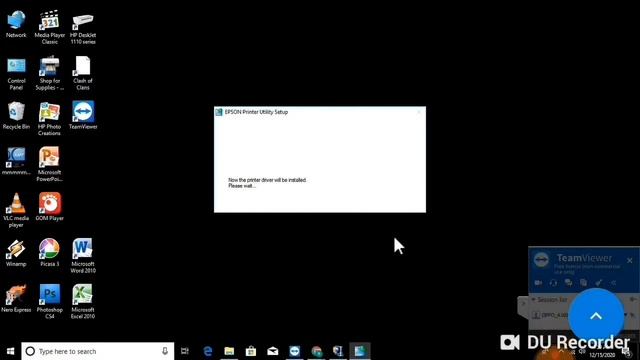Open chat in the TeamViewer panel

click(x=568, y=282)
